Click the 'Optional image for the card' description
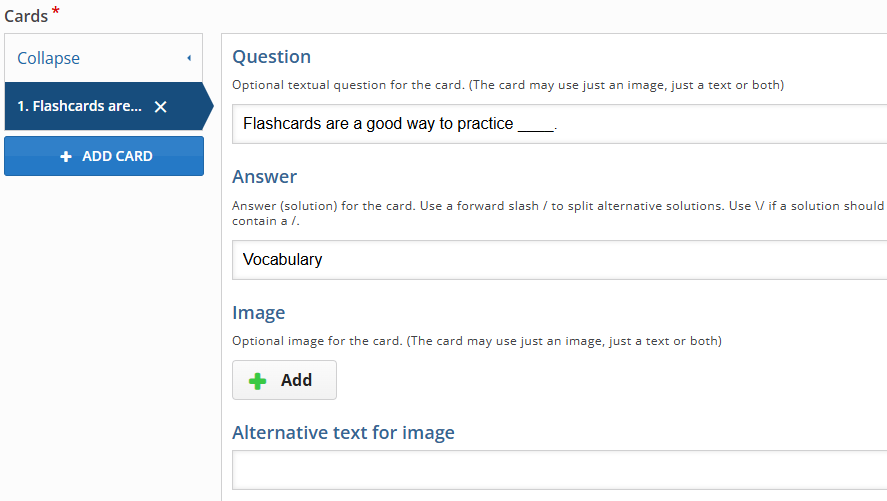The width and height of the screenshot is (887, 501). 477,341
